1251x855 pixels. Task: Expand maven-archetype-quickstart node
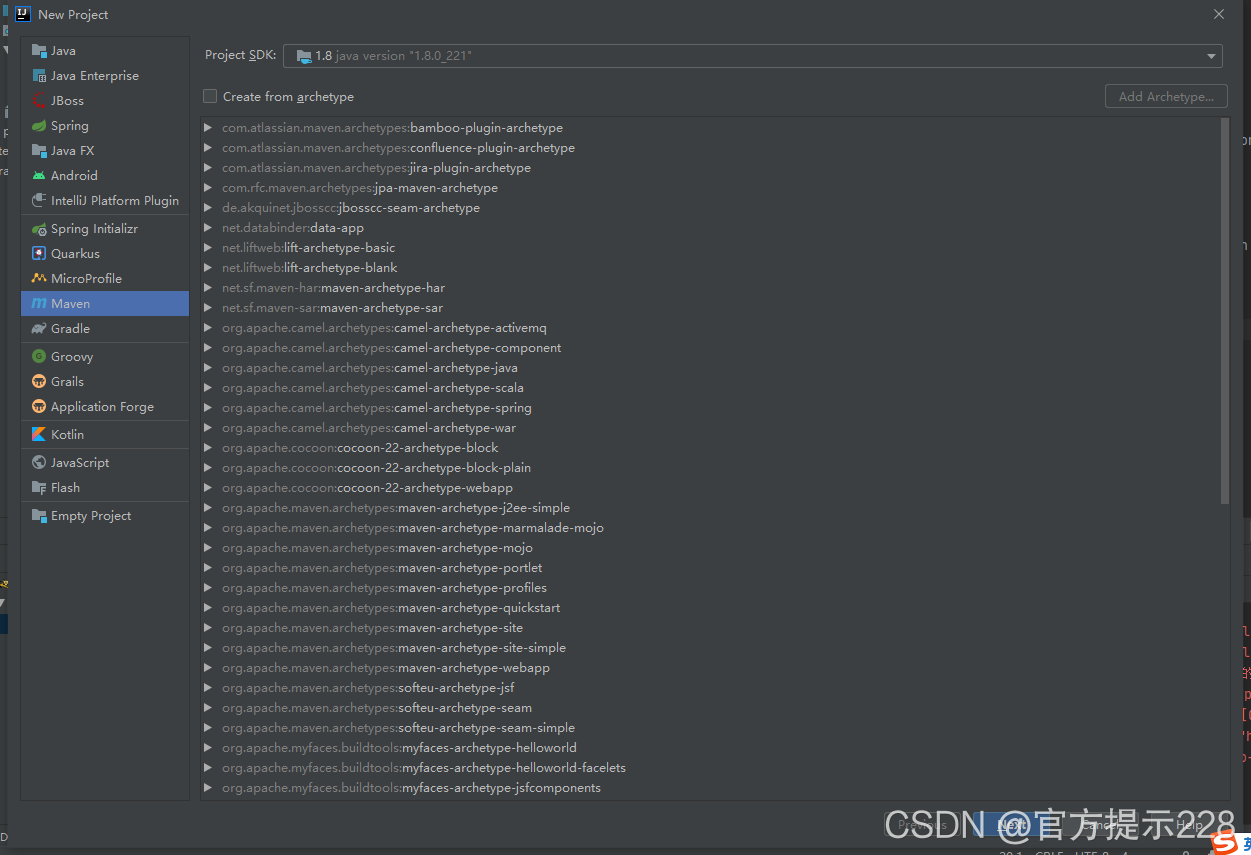click(208, 608)
